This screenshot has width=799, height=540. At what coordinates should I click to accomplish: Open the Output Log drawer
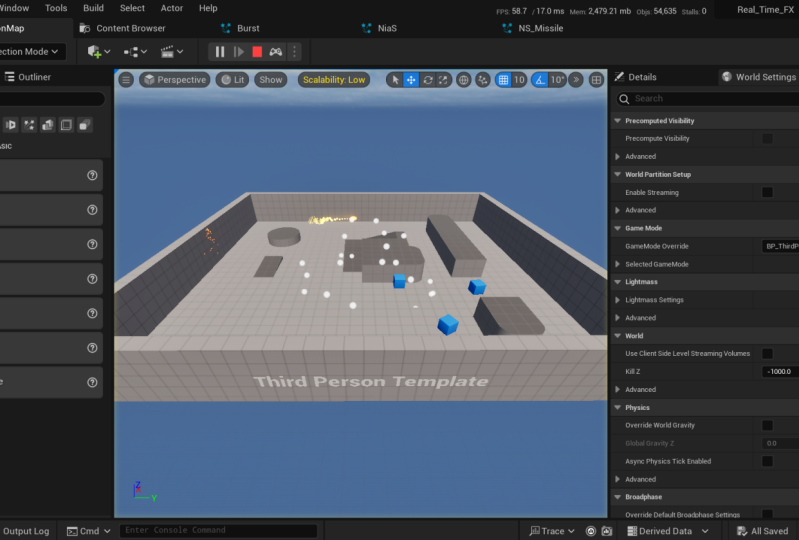[x=25, y=531]
